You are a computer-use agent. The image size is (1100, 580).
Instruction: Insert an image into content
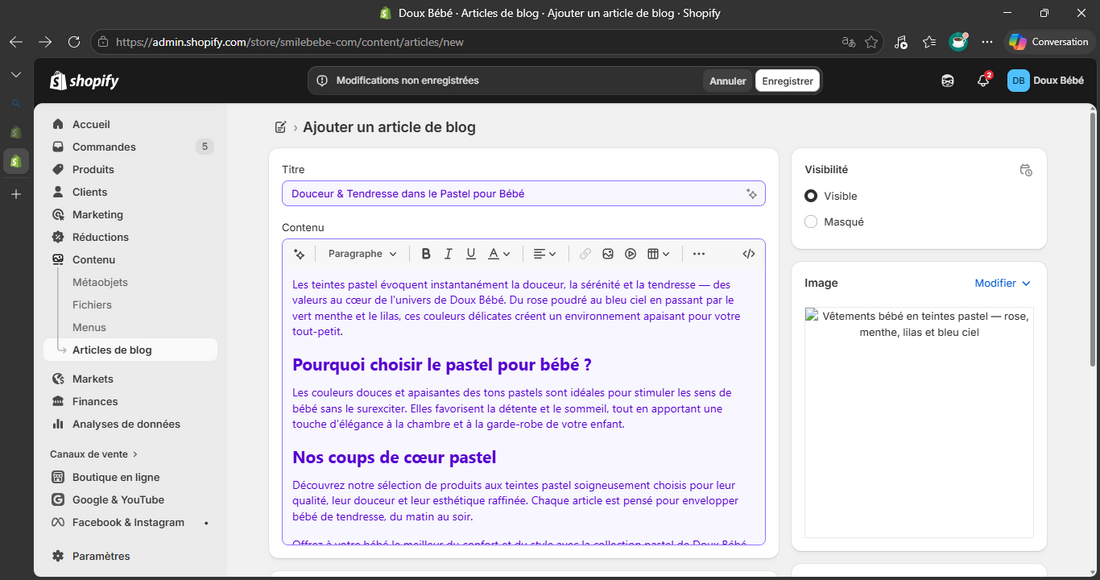pyautogui.click(x=608, y=254)
